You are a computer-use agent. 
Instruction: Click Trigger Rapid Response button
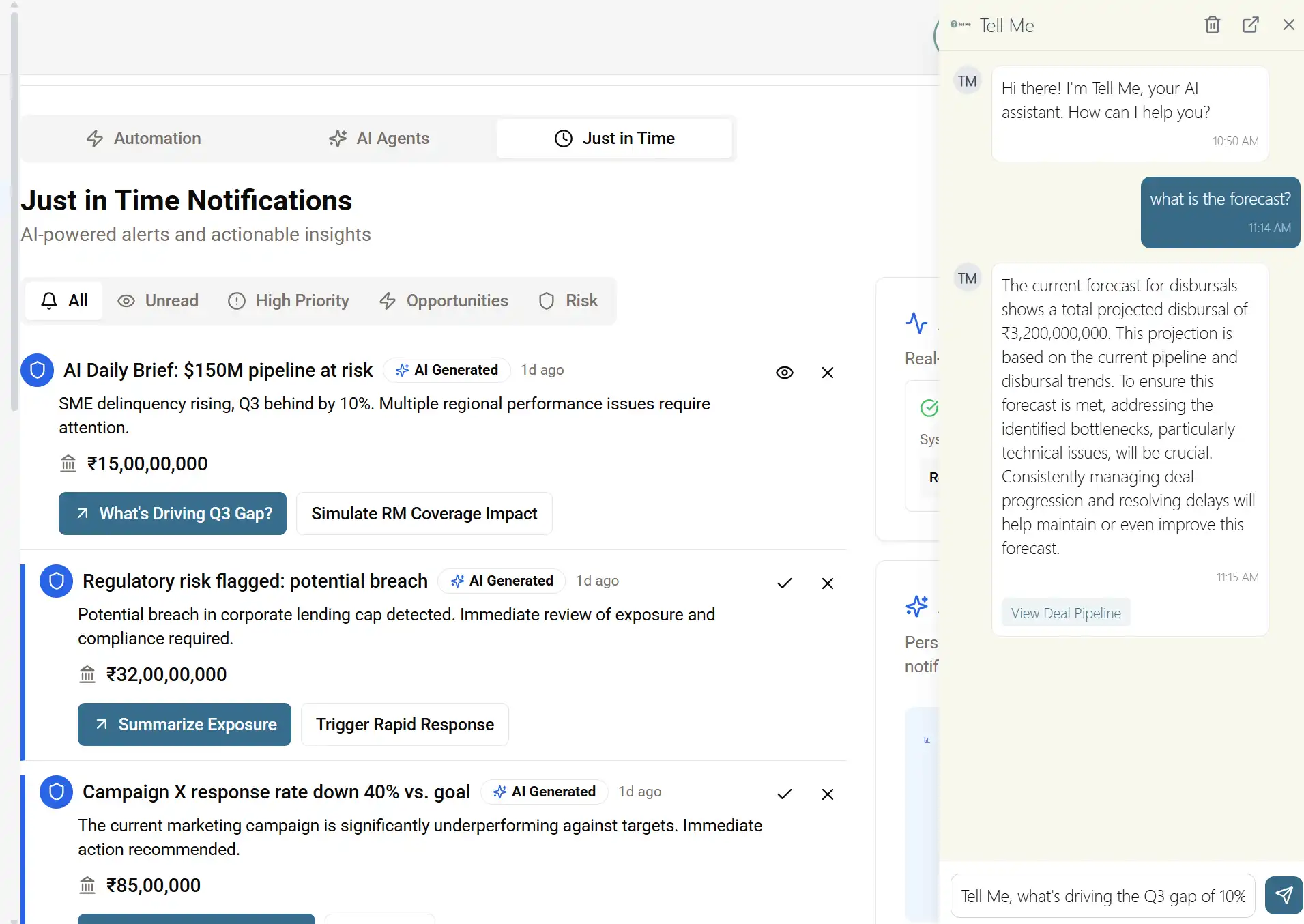[405, 725]
